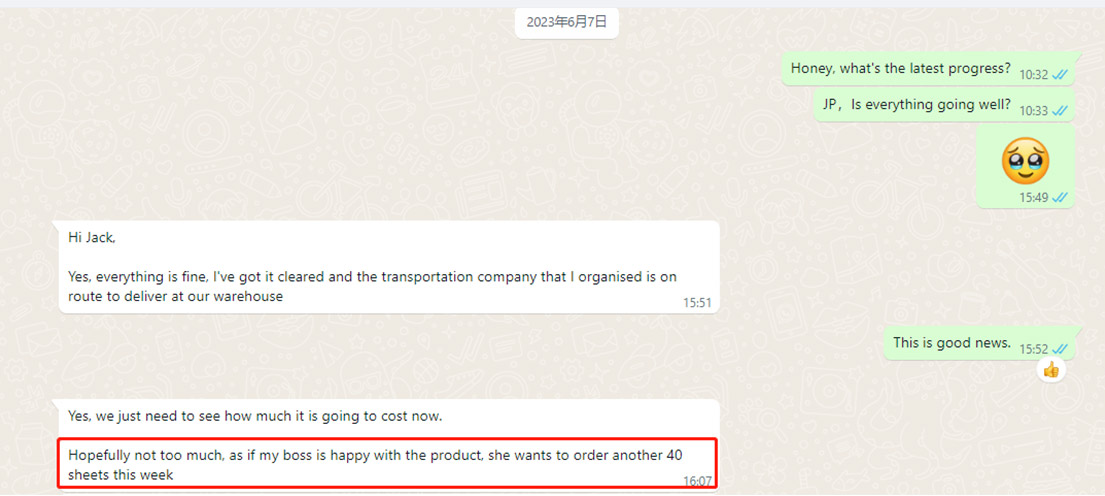The image size is (1105, 496).
Task: Click the 10:33 timestamp on the JP message
Action: pos(1033,111)
